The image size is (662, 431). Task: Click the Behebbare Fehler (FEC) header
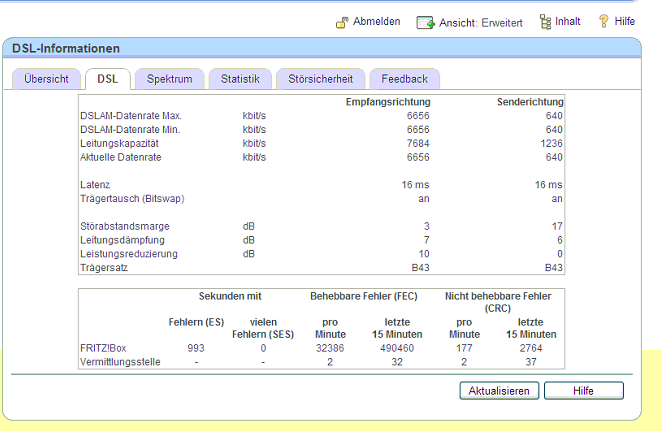364,296
